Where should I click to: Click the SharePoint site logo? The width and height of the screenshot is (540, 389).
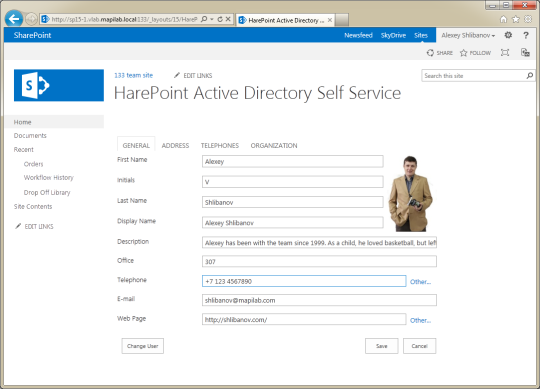pos(59,85)
